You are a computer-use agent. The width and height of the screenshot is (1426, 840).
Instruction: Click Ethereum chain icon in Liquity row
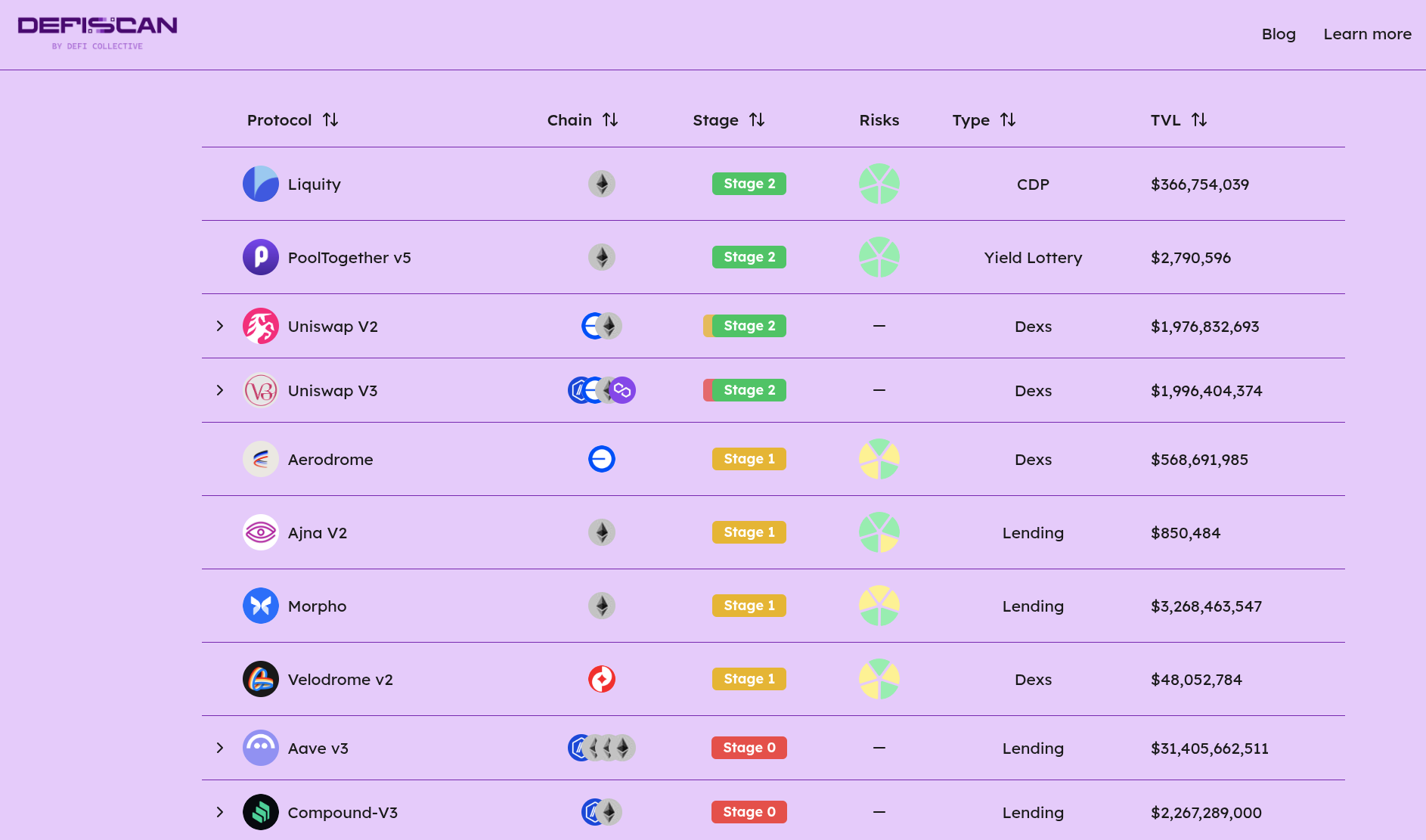pyautogui.click(x=602, y=184)
